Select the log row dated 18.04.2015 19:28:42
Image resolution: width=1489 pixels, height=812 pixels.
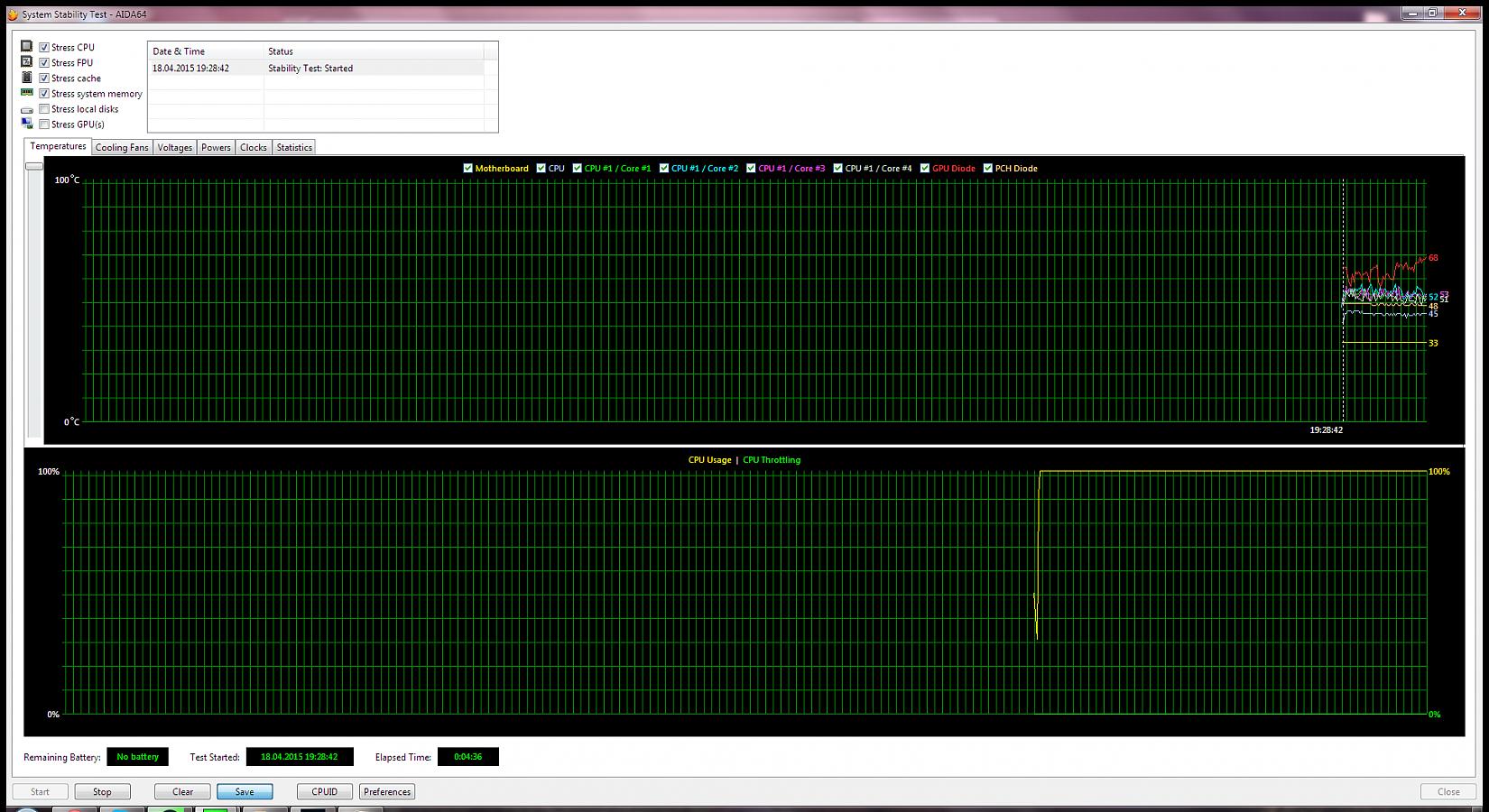pyautogui.click(x=316, y=68)
